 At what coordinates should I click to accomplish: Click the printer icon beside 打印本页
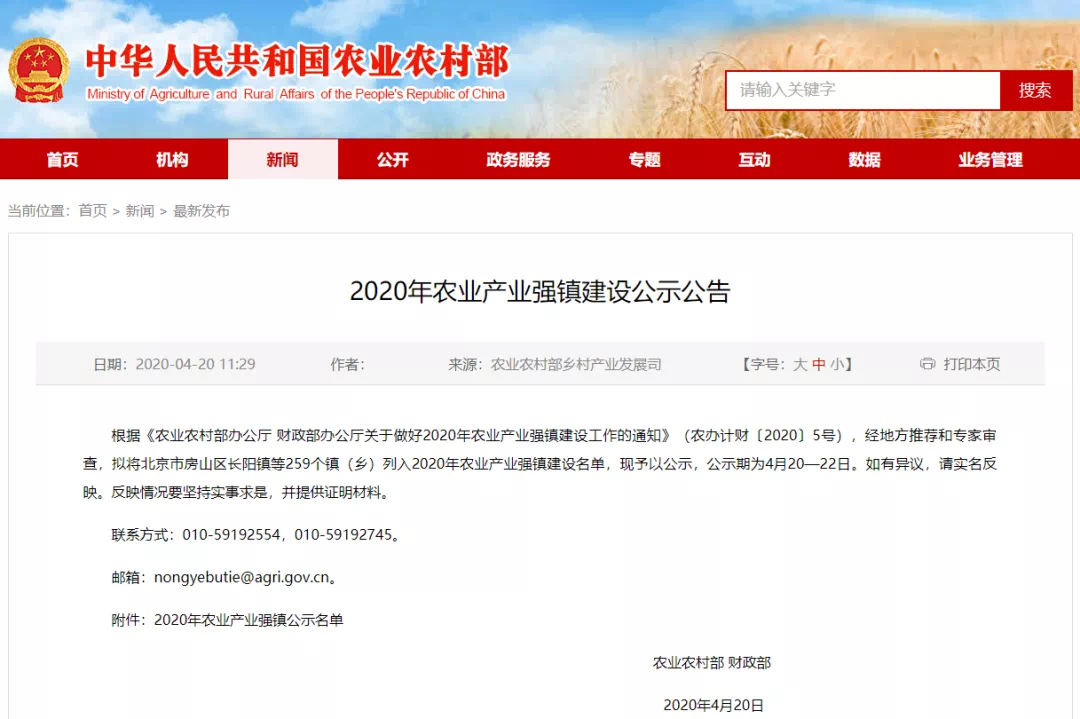point(928,364)
